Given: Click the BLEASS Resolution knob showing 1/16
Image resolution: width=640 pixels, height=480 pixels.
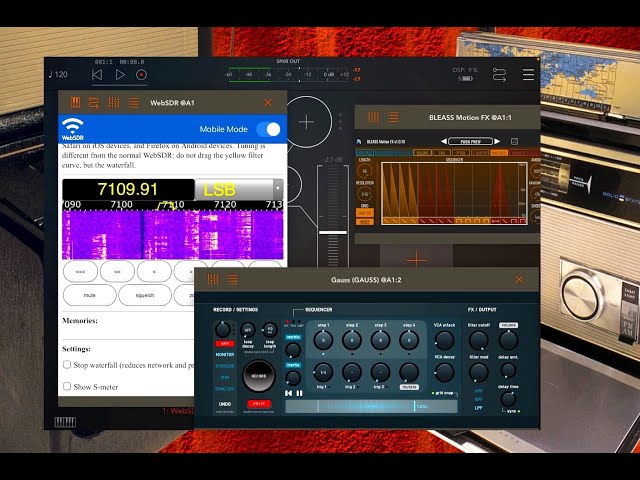Looking at the screenshot, I should (364, 194).
